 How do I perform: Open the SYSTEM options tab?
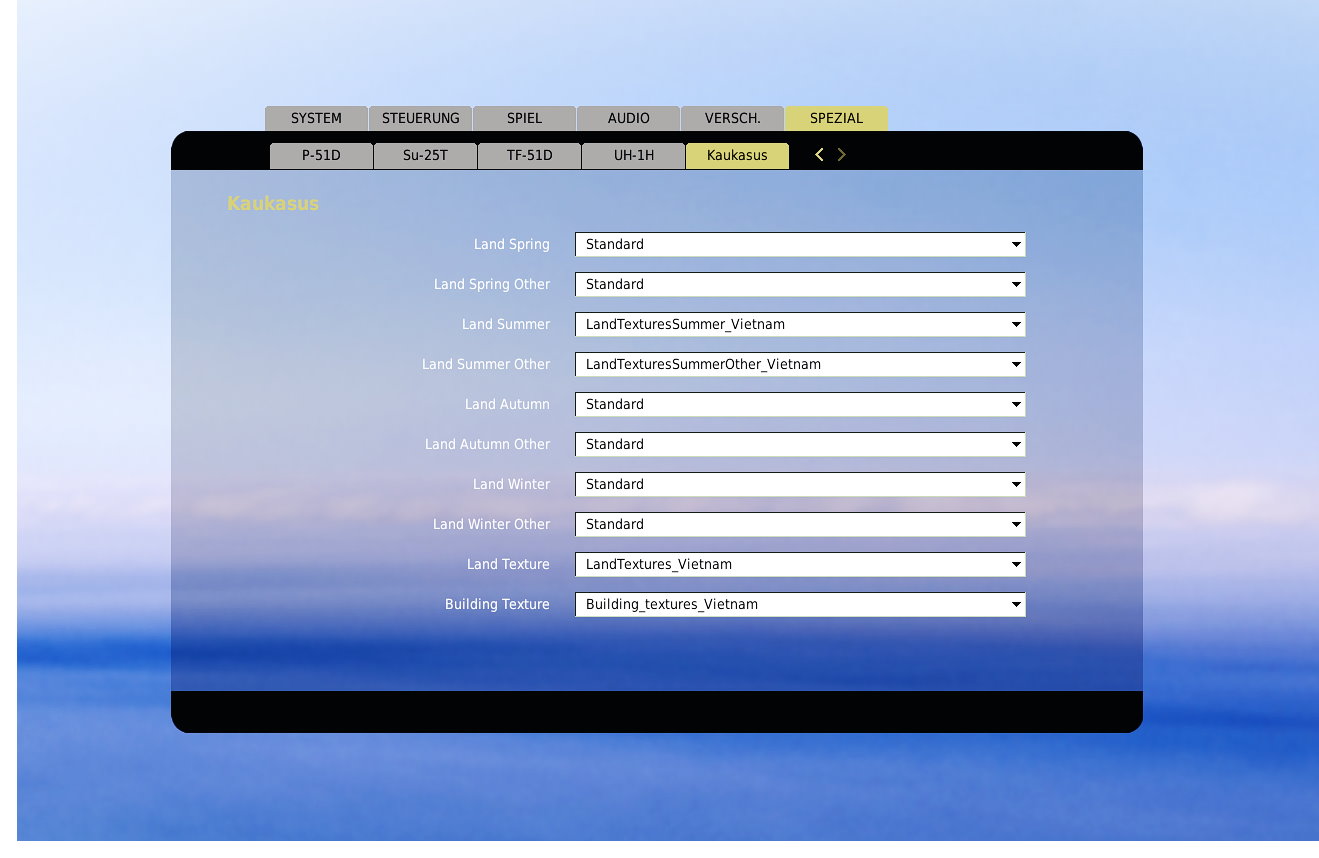[316, 118]
